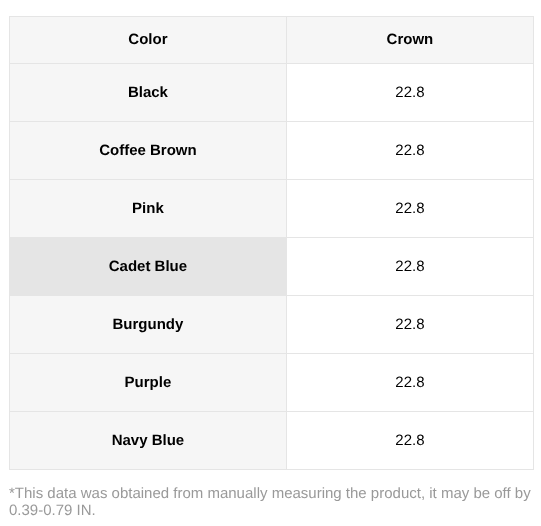Click the asterisk at the footnote start
This screenshot has height=526, width=541.
(12, 491)
